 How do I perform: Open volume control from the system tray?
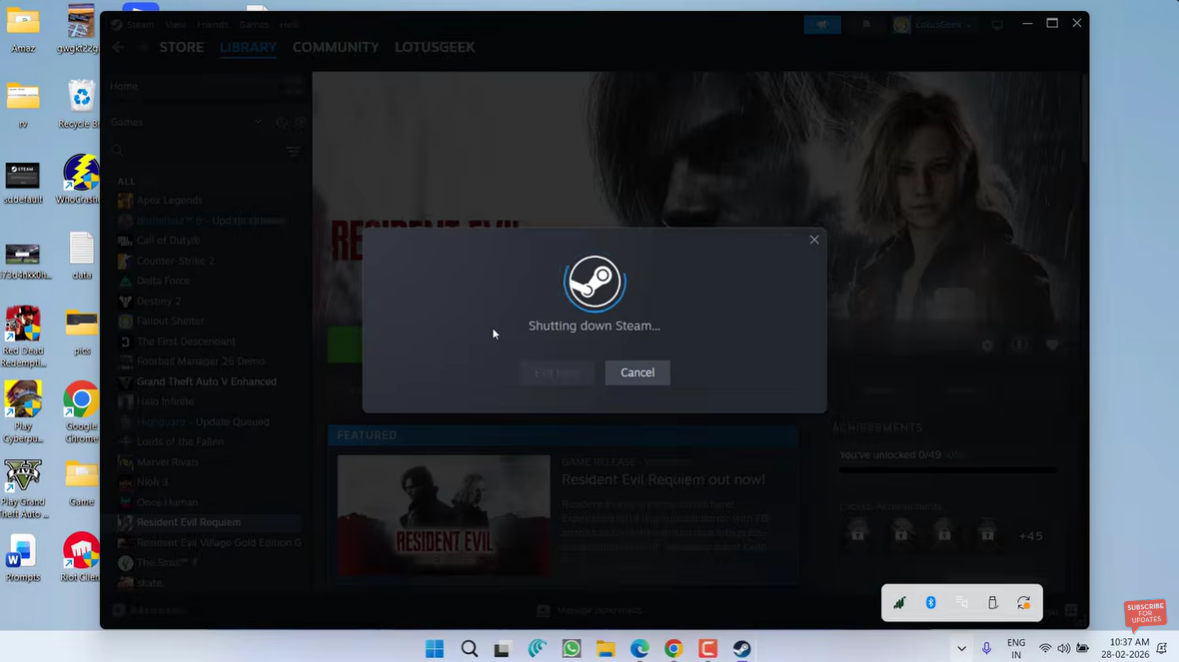pyautogui.click(x=1063, y=649)
